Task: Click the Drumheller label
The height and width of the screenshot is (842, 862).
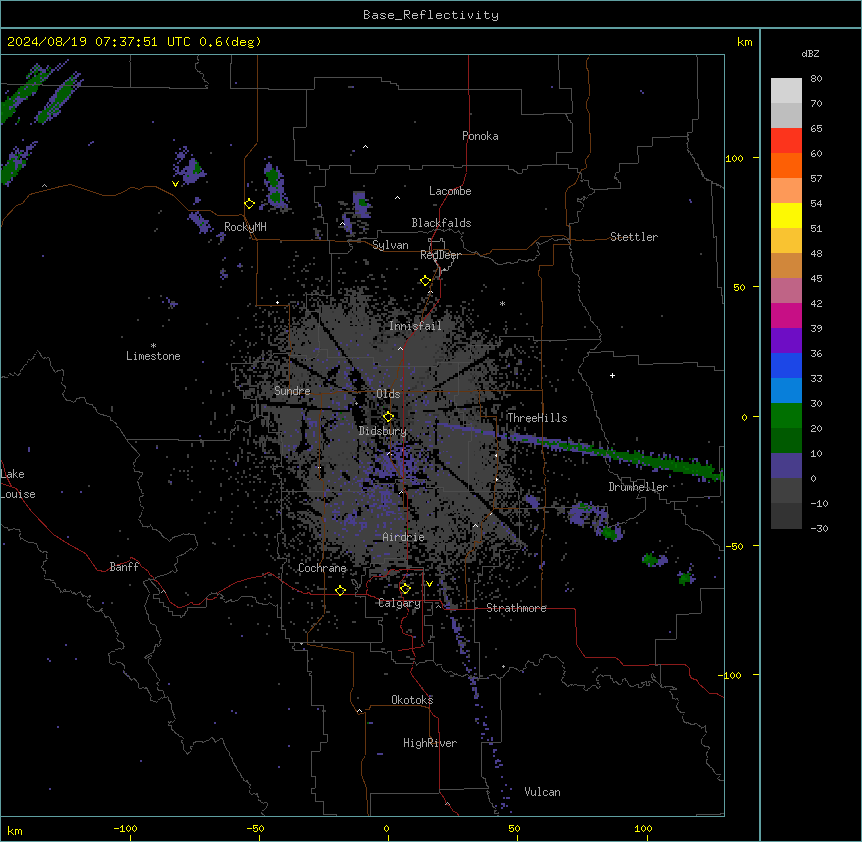Action: pyautogui.click(x=638, y=487)
